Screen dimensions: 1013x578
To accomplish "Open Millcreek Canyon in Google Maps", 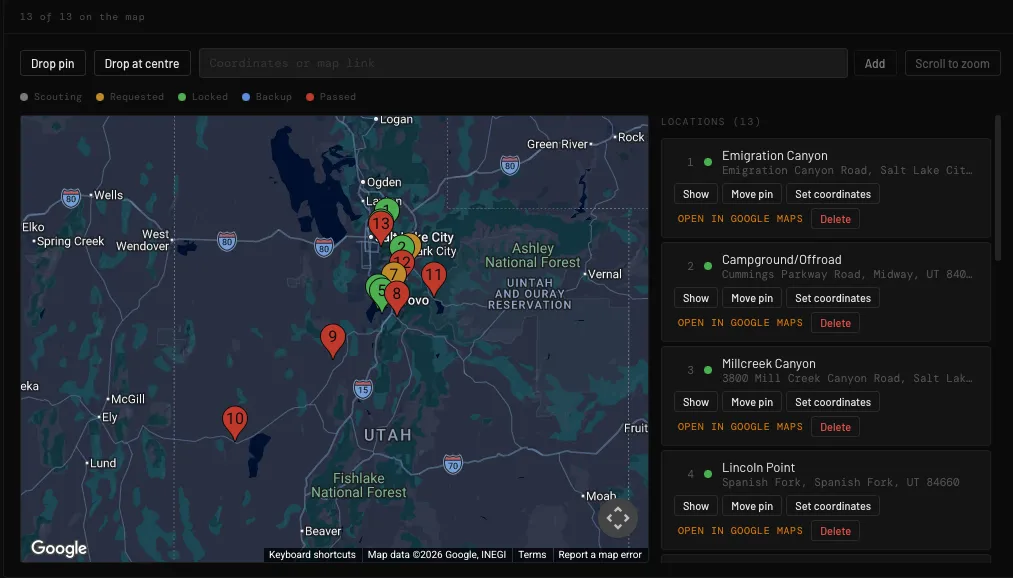I will coord(740,427).
